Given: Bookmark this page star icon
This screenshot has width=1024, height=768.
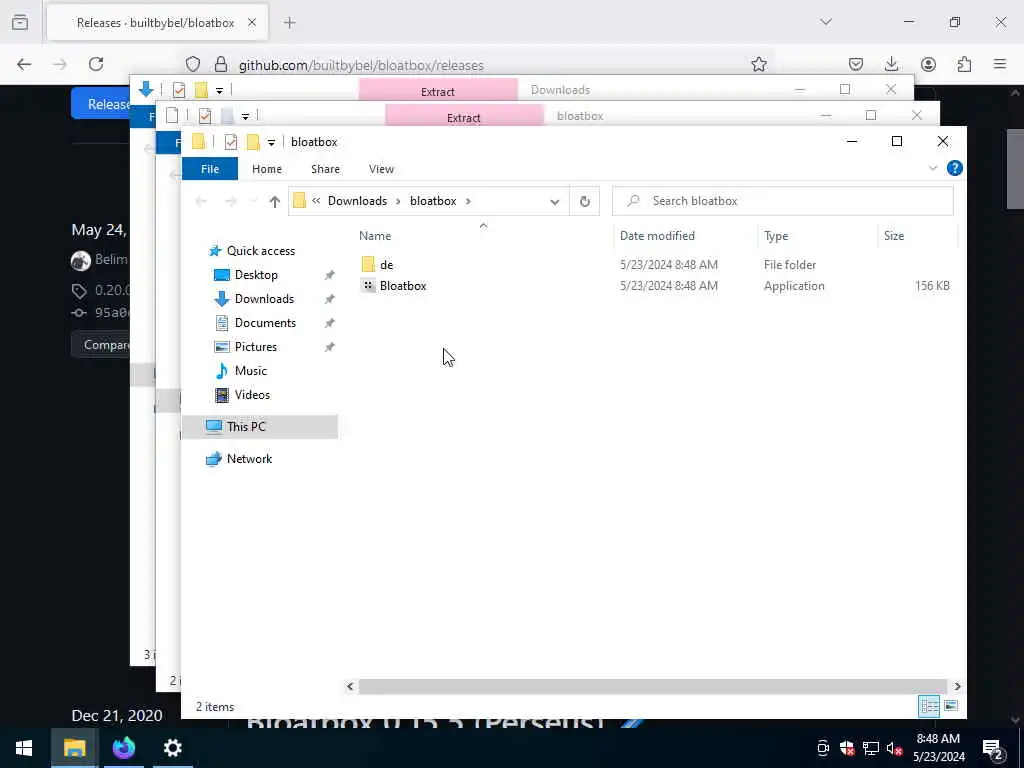Looking at the screenshot, I should [758, 64].
